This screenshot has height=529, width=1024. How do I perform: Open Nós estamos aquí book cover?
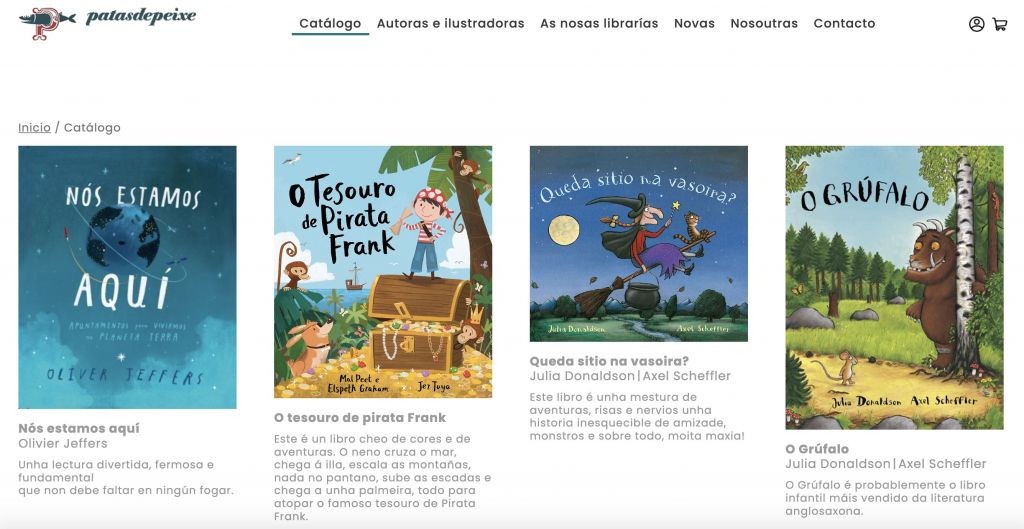pyautogui.click(x=127, y=277)
